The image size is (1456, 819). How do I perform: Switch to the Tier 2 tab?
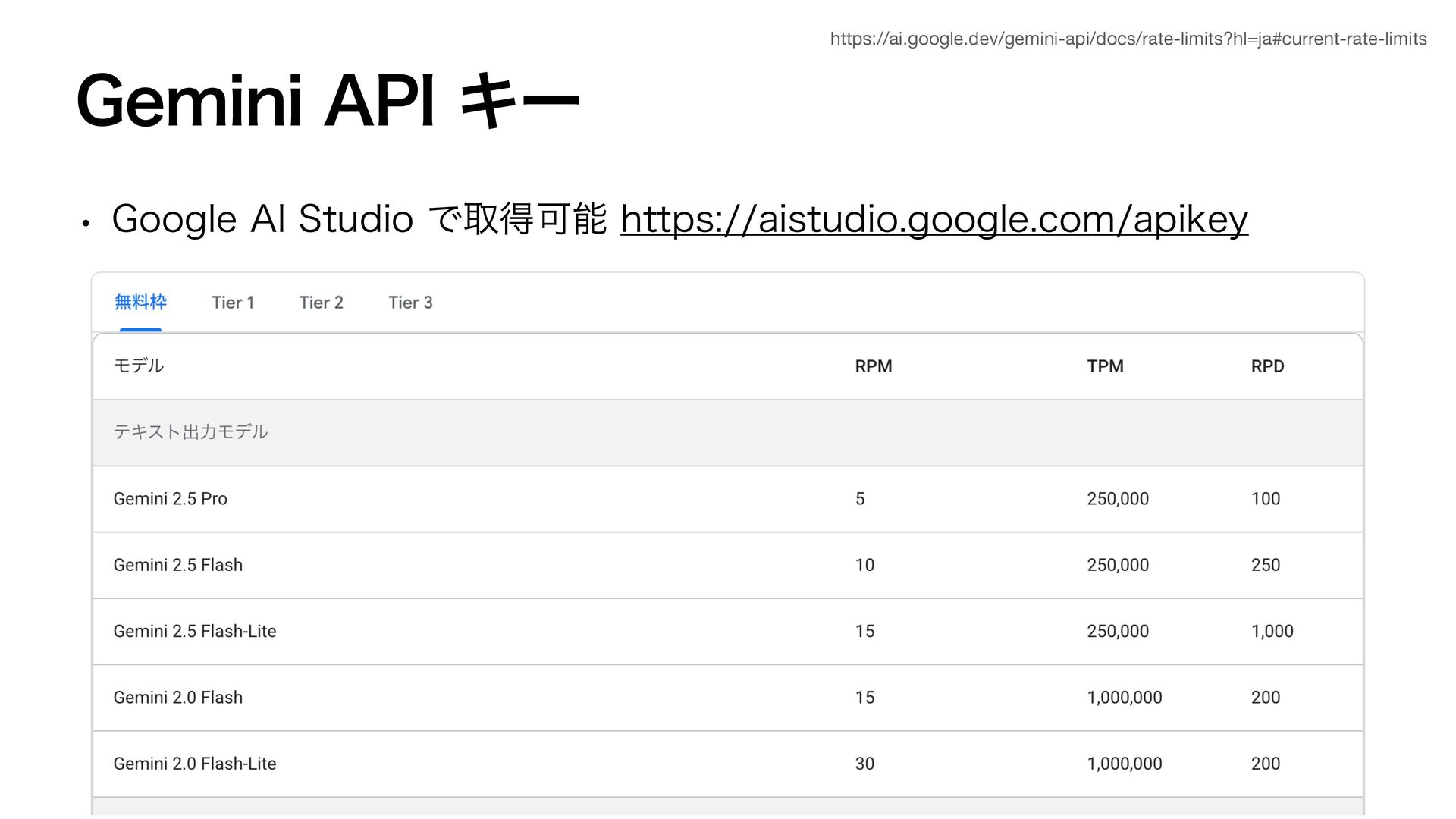click(x=322, y=303)
